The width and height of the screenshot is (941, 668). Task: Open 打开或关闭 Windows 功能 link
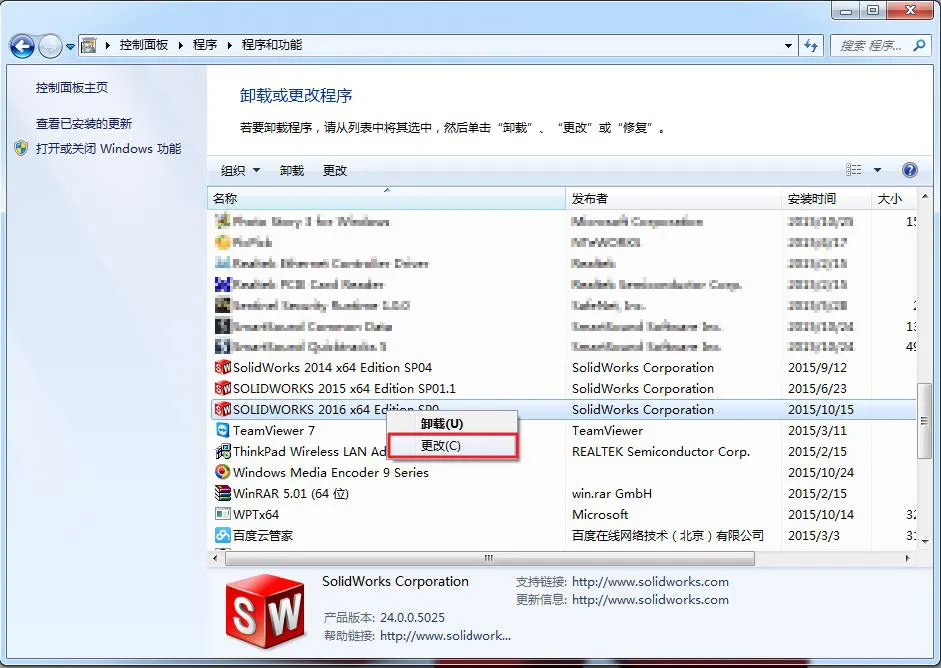point(109,148)
